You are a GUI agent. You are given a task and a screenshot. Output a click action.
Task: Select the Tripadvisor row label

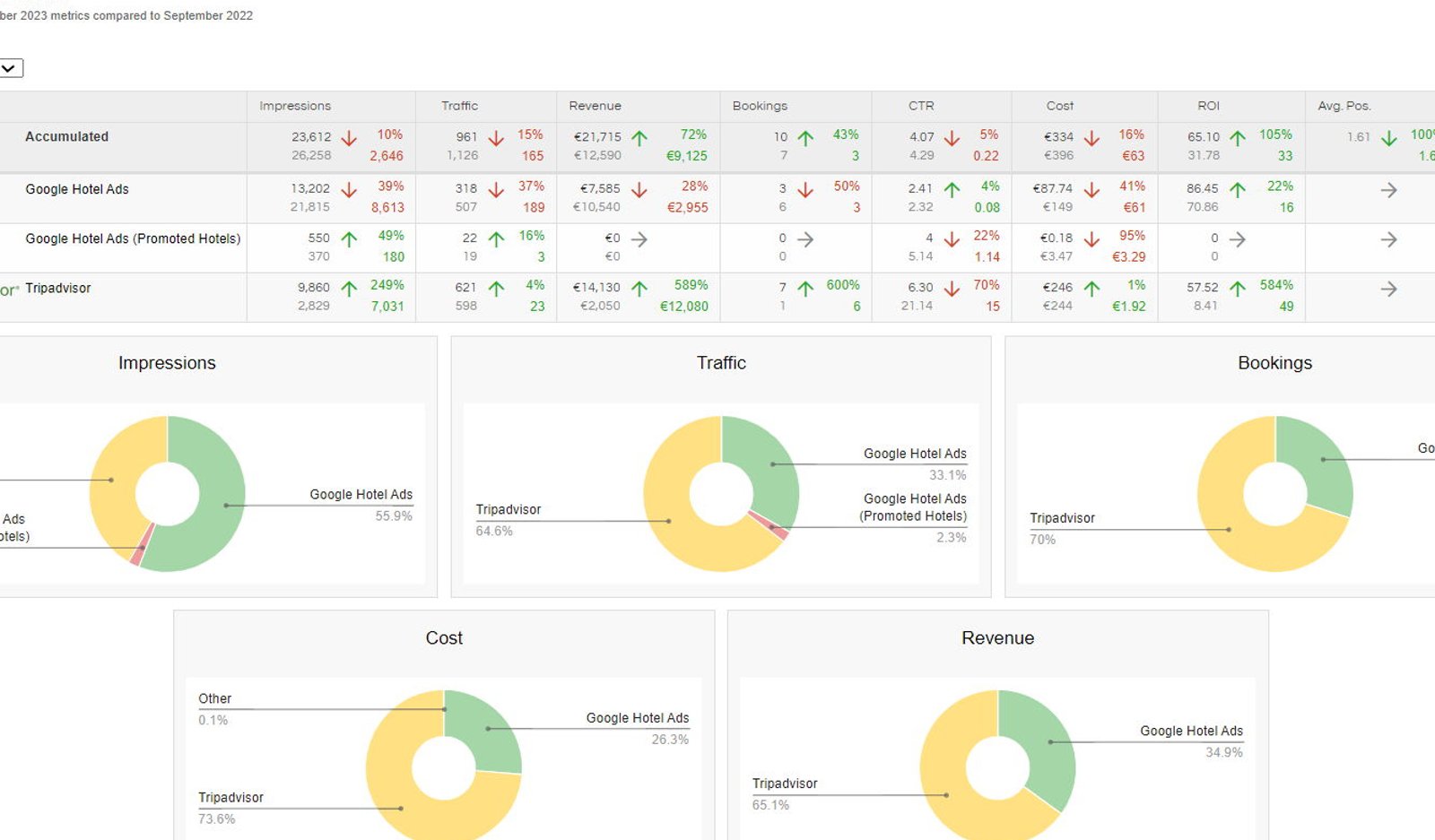pyautogui.click(x=58, y=288)
